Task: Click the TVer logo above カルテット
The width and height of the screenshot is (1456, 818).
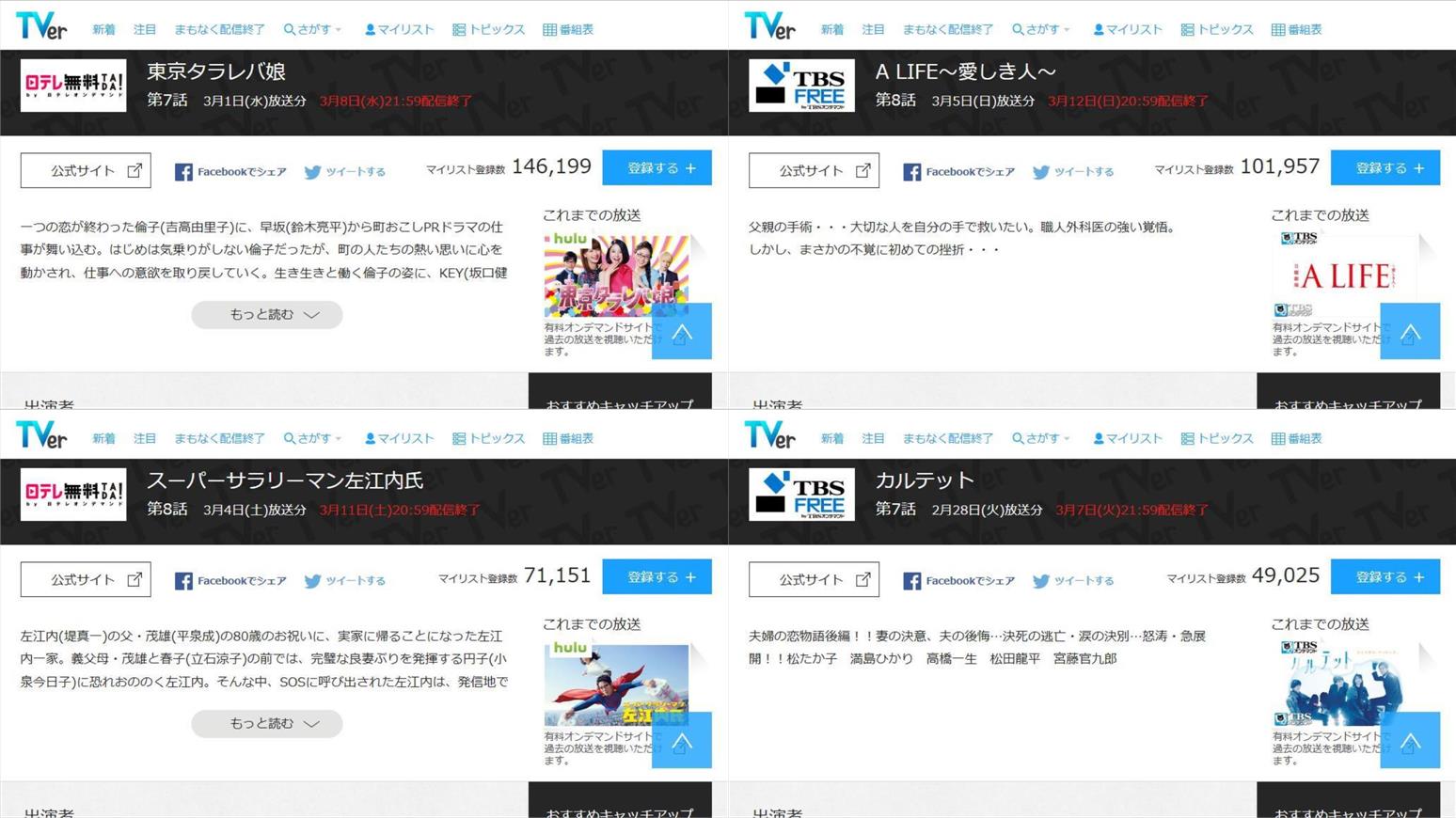Action: coord(769,434)
